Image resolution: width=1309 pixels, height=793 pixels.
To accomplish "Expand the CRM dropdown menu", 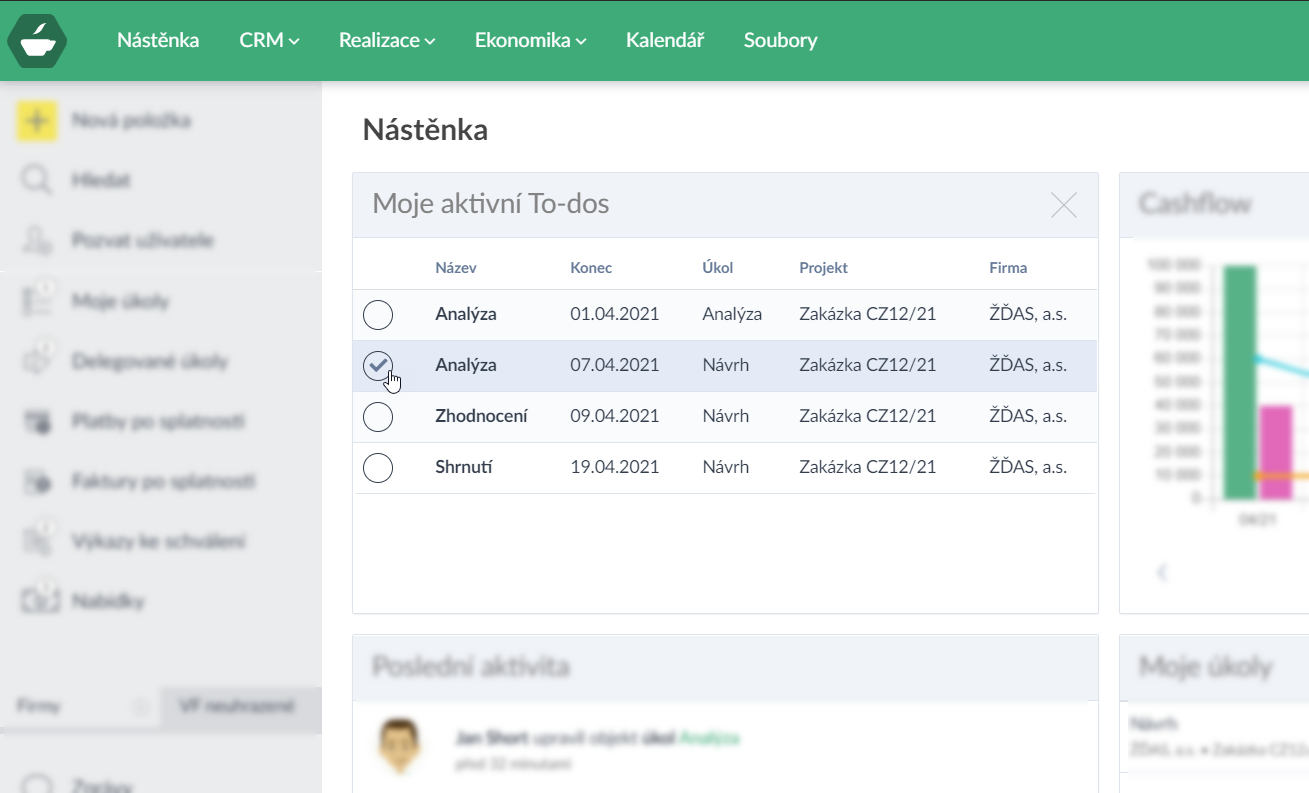I will (269, 41).
